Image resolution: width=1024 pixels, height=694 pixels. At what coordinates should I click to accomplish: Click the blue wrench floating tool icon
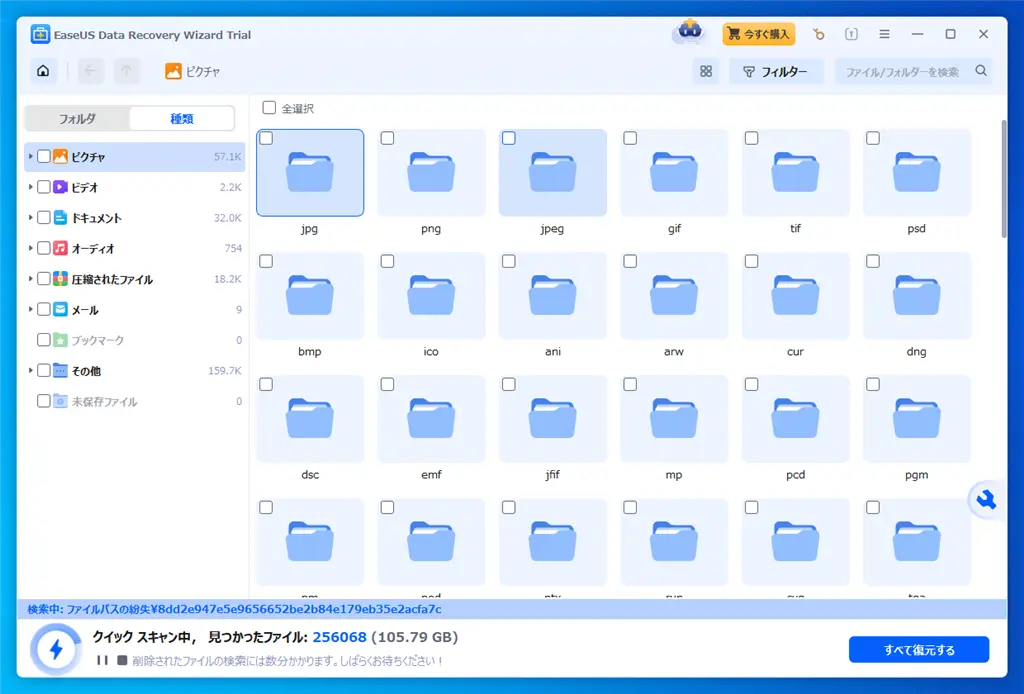(984, 500)
